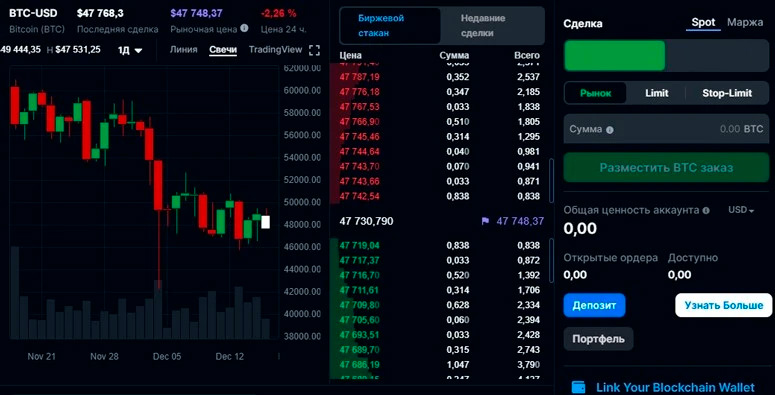This screenshot has height=395, width=775.
Task: Click ask price 47 742,54
Action: coord(359,196)
